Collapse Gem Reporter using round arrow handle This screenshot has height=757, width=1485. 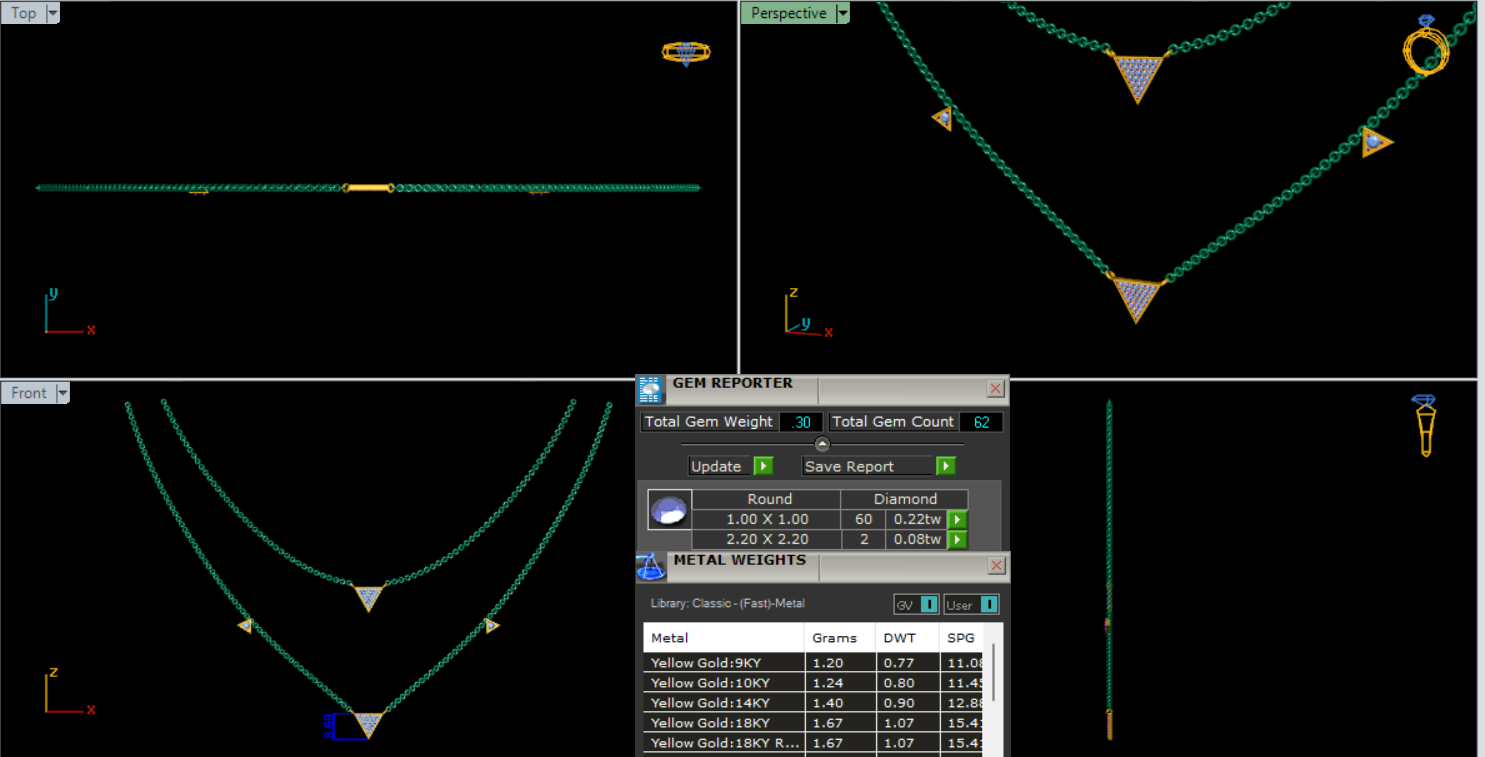click(x=822, y=445)
